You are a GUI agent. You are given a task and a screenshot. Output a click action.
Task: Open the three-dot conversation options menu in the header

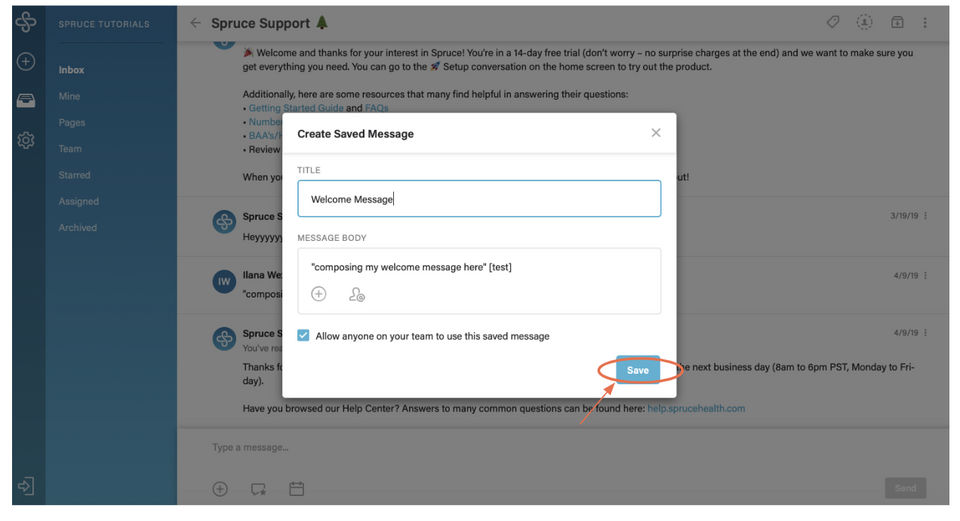coord(925,23)
